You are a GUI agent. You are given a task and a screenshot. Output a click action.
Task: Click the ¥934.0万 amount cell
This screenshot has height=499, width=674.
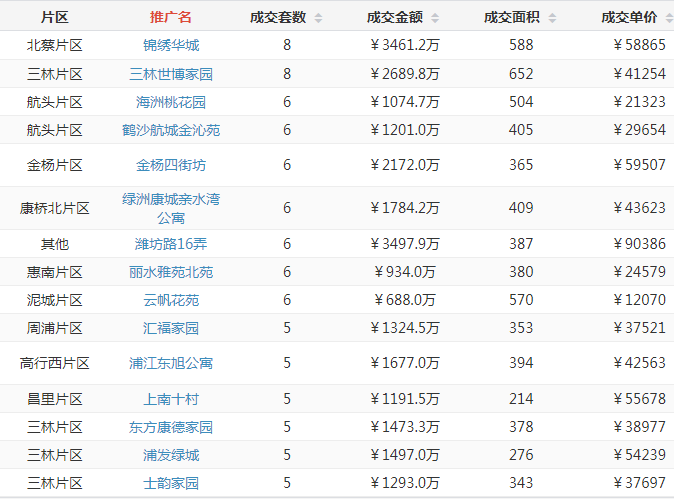405,272
